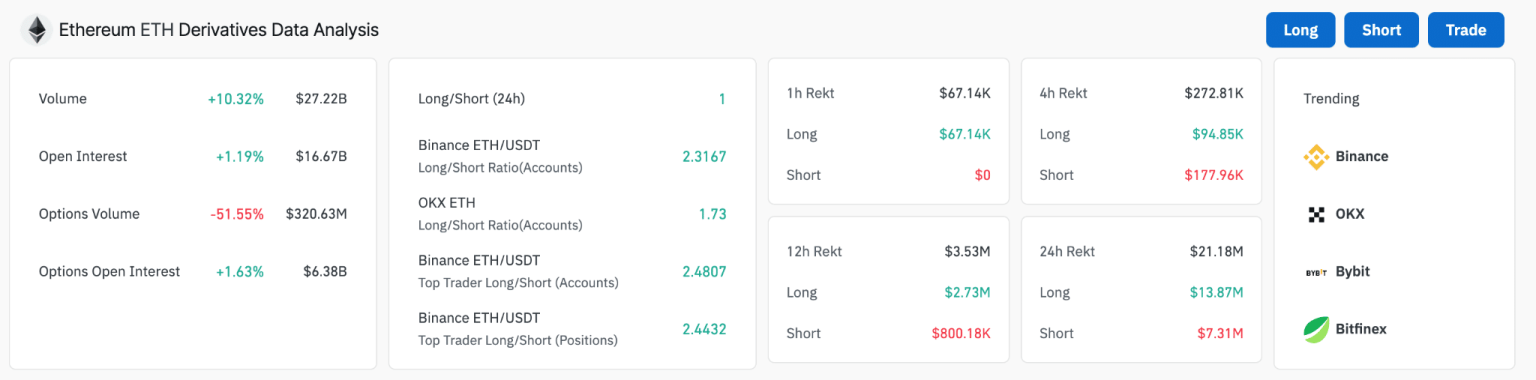Click the Ethereum ETH Derivatives Data Analysis title
Image resolution: width=1536 pixels, height=380 pixels.
coord(219,30)
